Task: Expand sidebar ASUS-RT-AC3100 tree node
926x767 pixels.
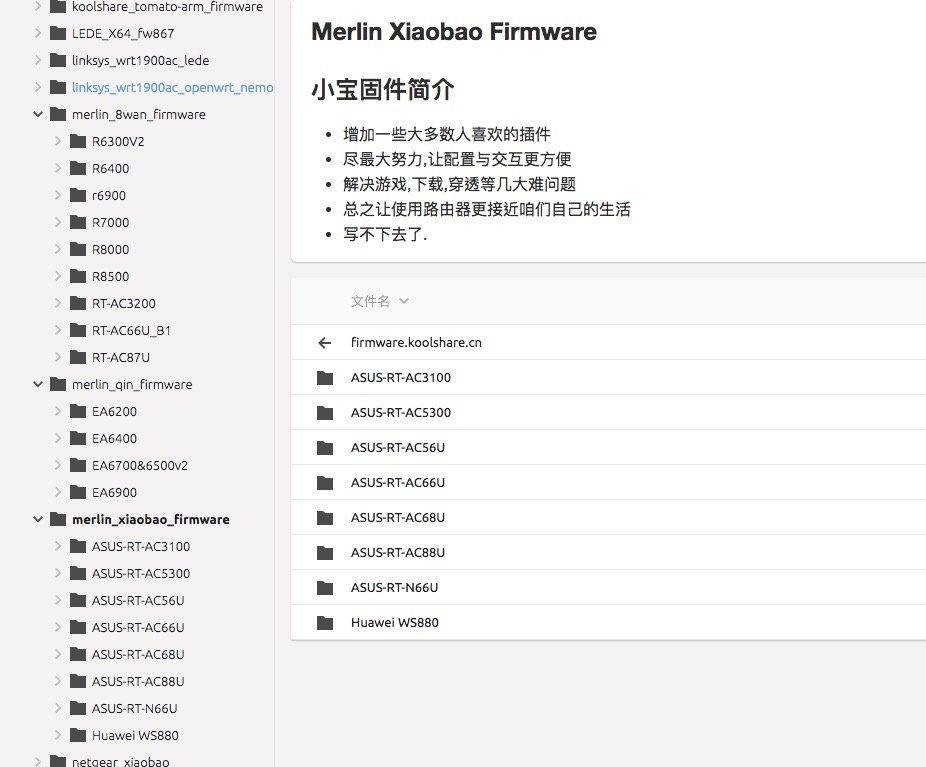Action: tap(58, 546)
